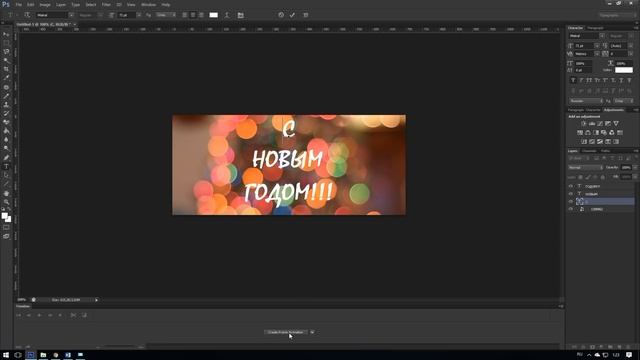This screenshot has width=640, height=360.
Task: Click the Untitled-1 document tab
Action: 44,24
